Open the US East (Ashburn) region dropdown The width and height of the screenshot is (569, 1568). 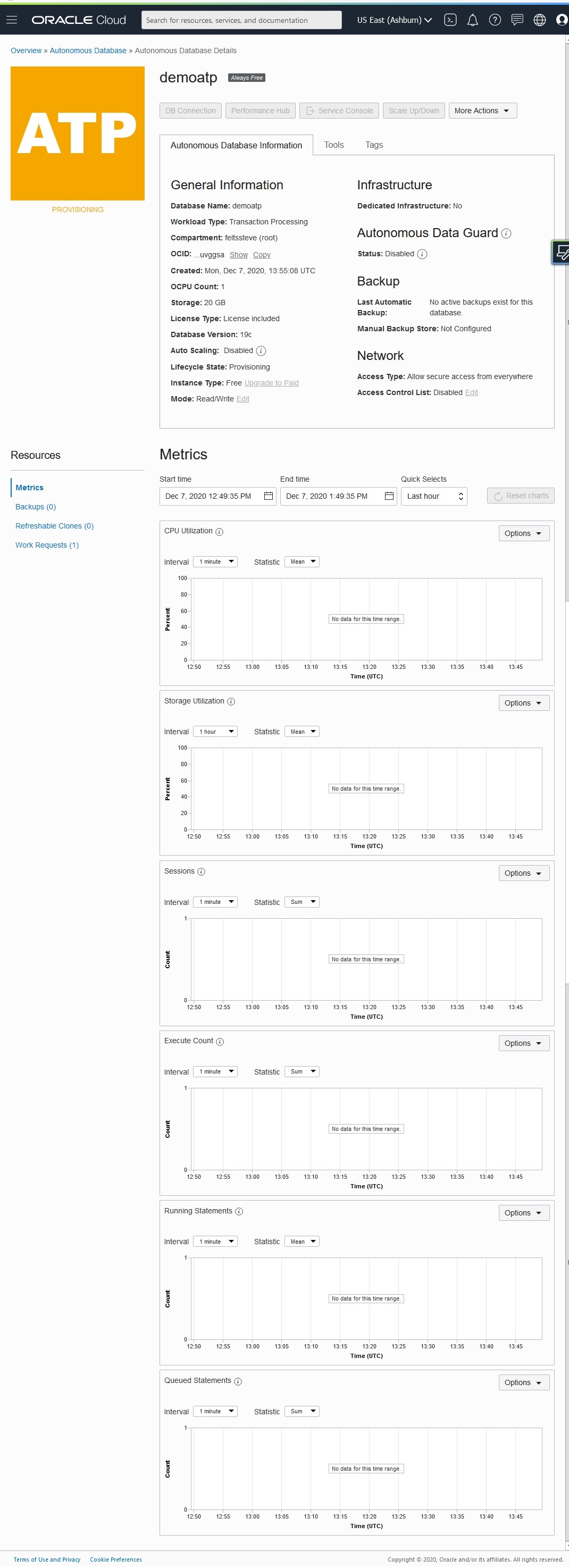(395, 20)
